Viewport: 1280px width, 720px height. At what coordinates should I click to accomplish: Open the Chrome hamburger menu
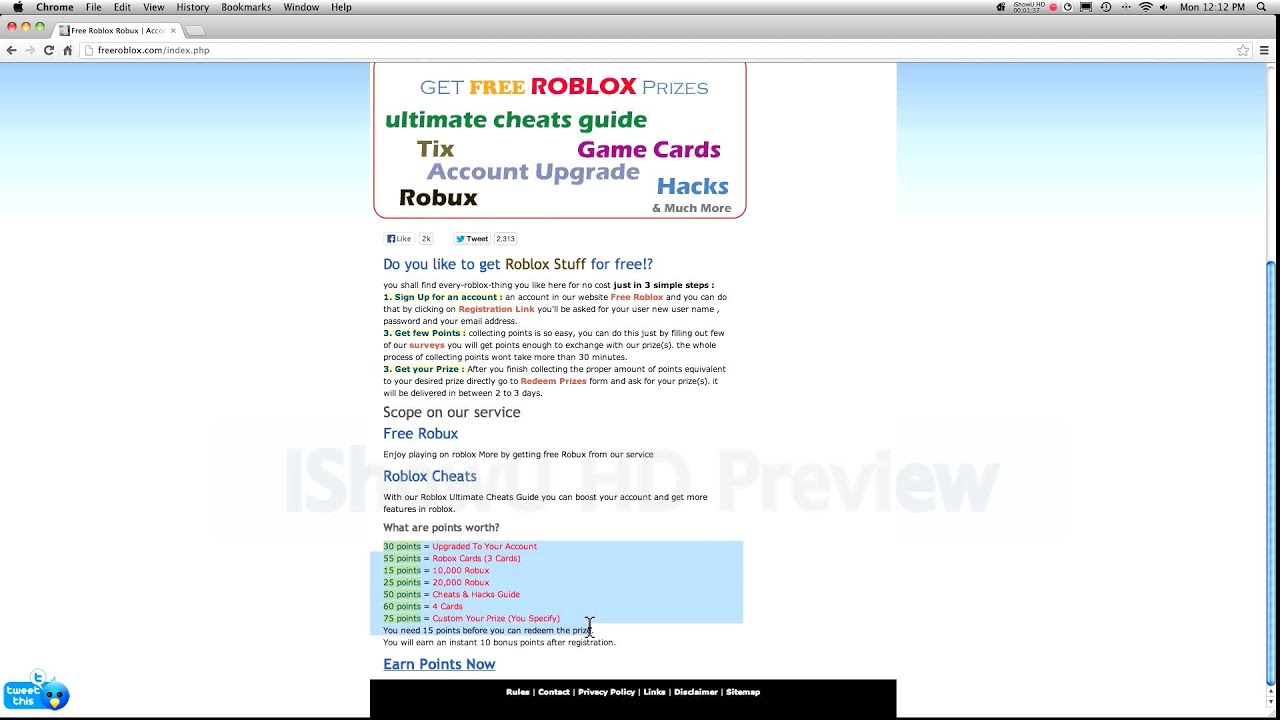click(1264, 50)
